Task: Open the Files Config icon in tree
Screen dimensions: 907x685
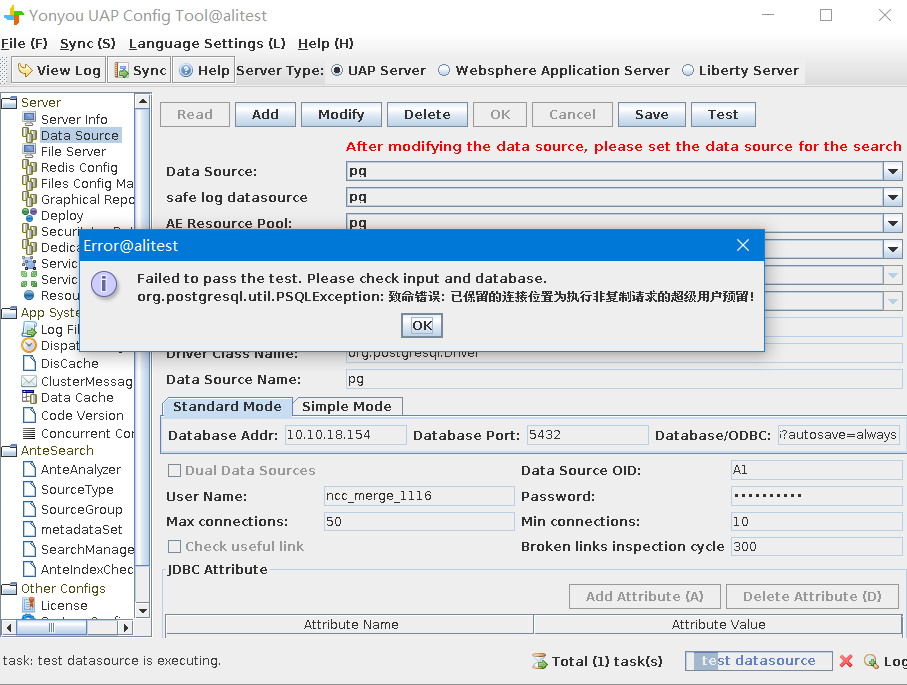Action: [29, 183]
